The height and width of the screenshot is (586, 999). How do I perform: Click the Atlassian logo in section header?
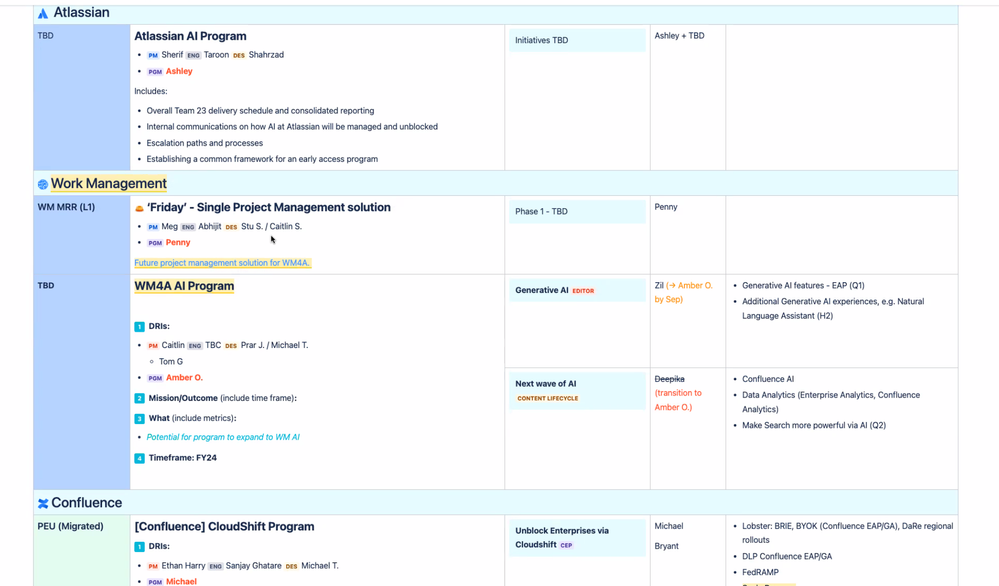[x=43, y=13]
